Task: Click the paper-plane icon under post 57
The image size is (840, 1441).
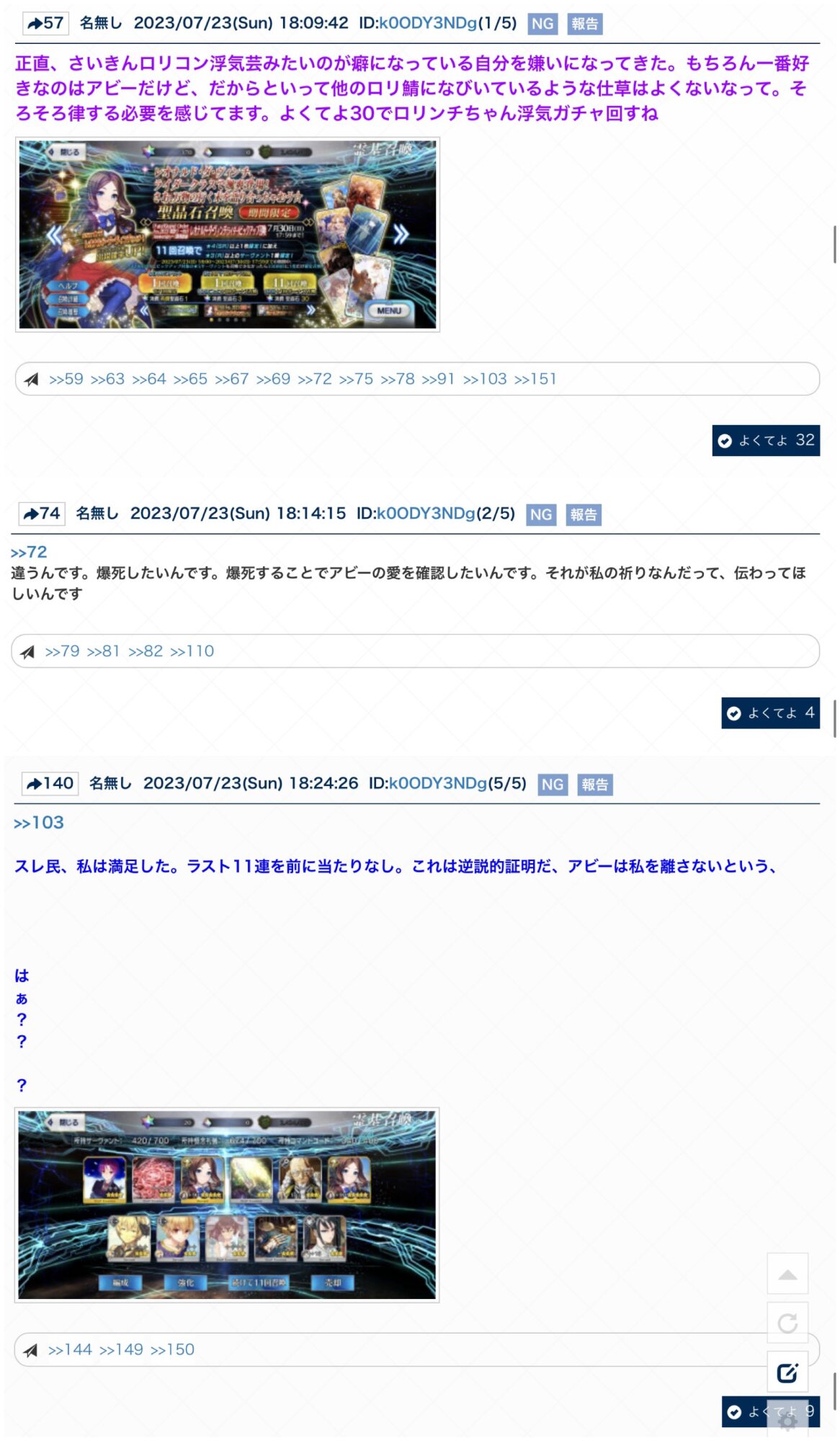Action: tap(32, 380)
